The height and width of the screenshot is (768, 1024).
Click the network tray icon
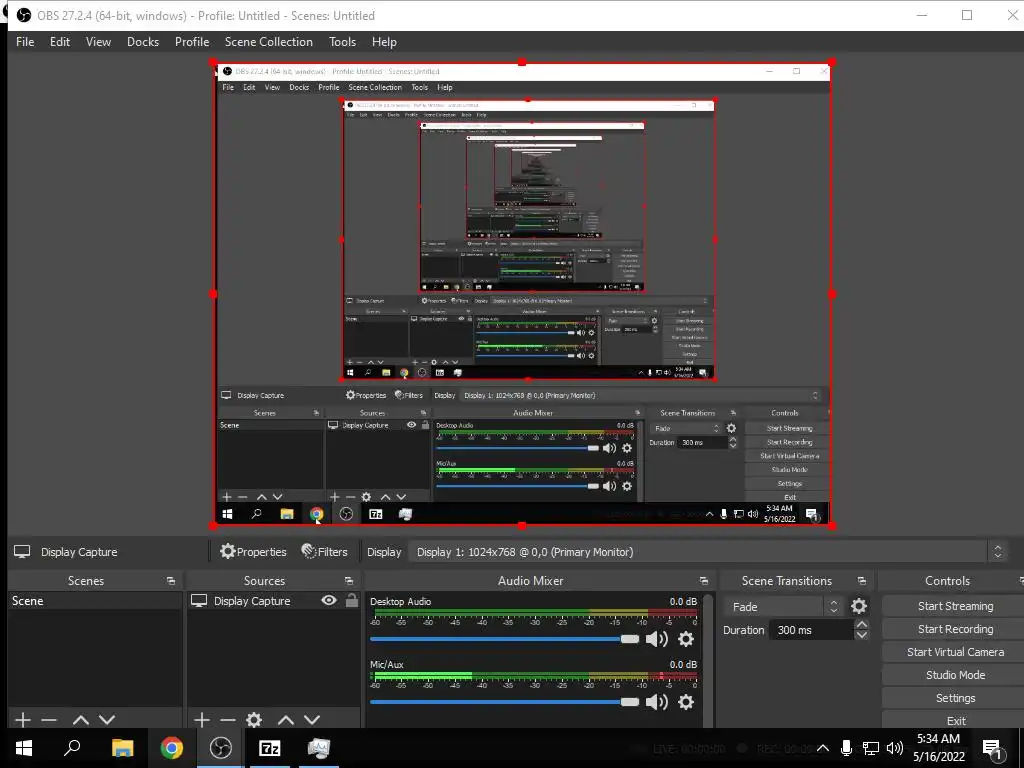click(x=871, y=748)
